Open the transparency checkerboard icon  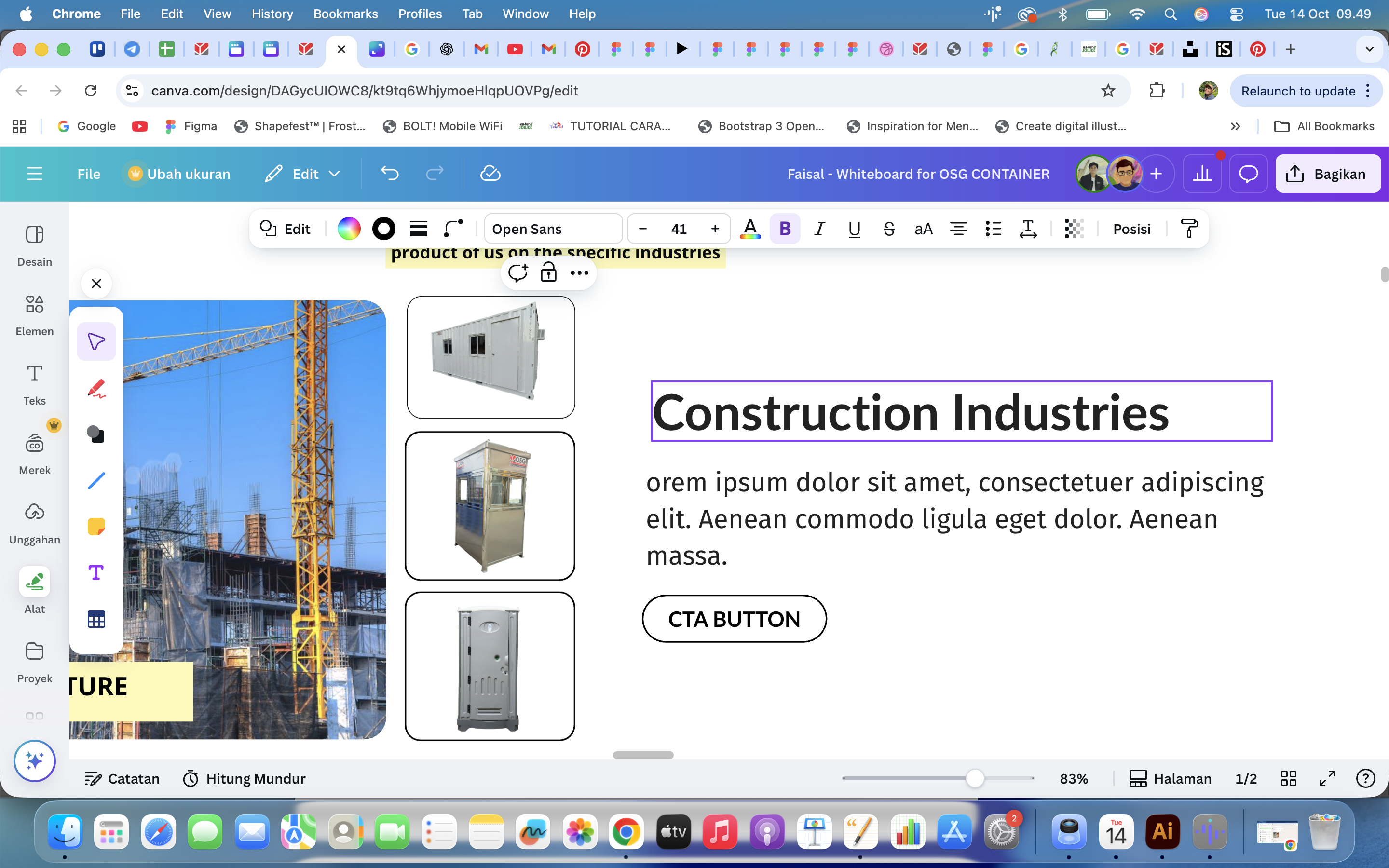(x=1074, y=229)
